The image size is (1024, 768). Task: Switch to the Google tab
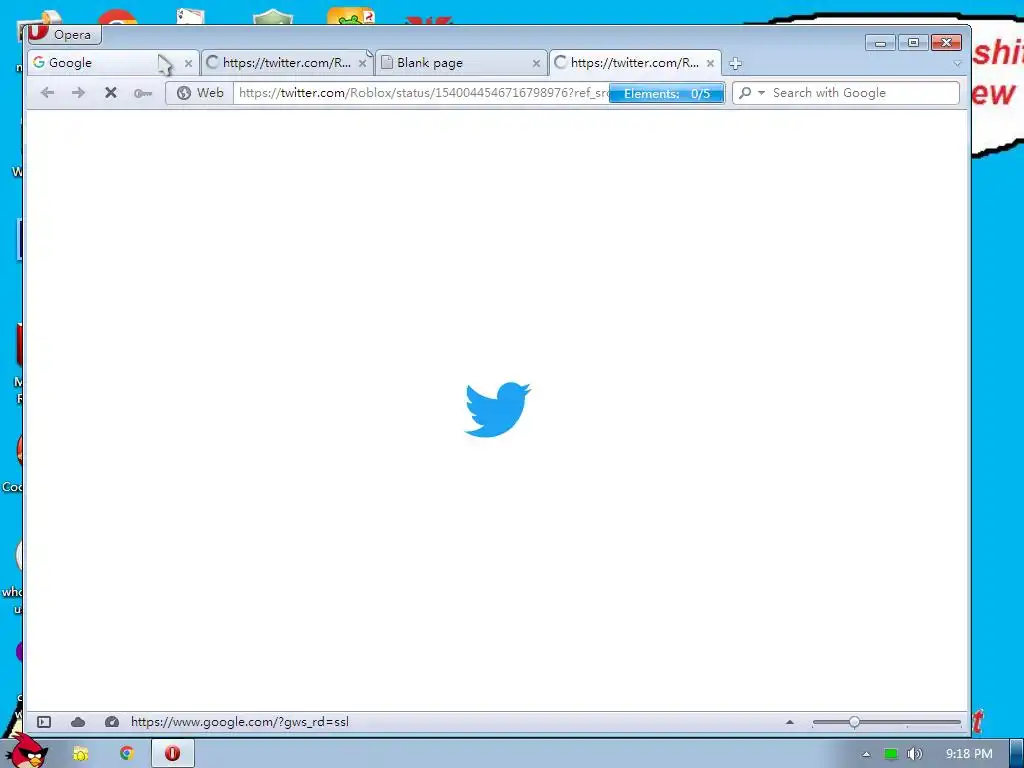coord(112,63)
